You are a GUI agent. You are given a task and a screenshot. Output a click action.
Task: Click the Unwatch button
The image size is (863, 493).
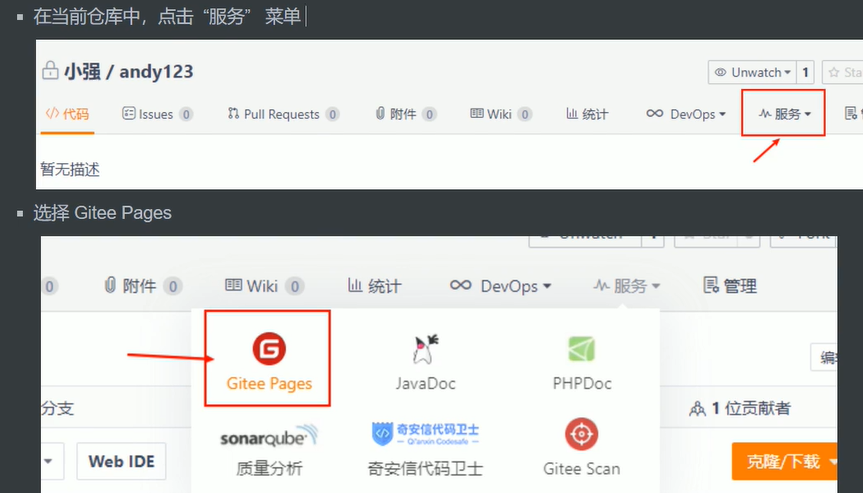[x=752, y=73]
